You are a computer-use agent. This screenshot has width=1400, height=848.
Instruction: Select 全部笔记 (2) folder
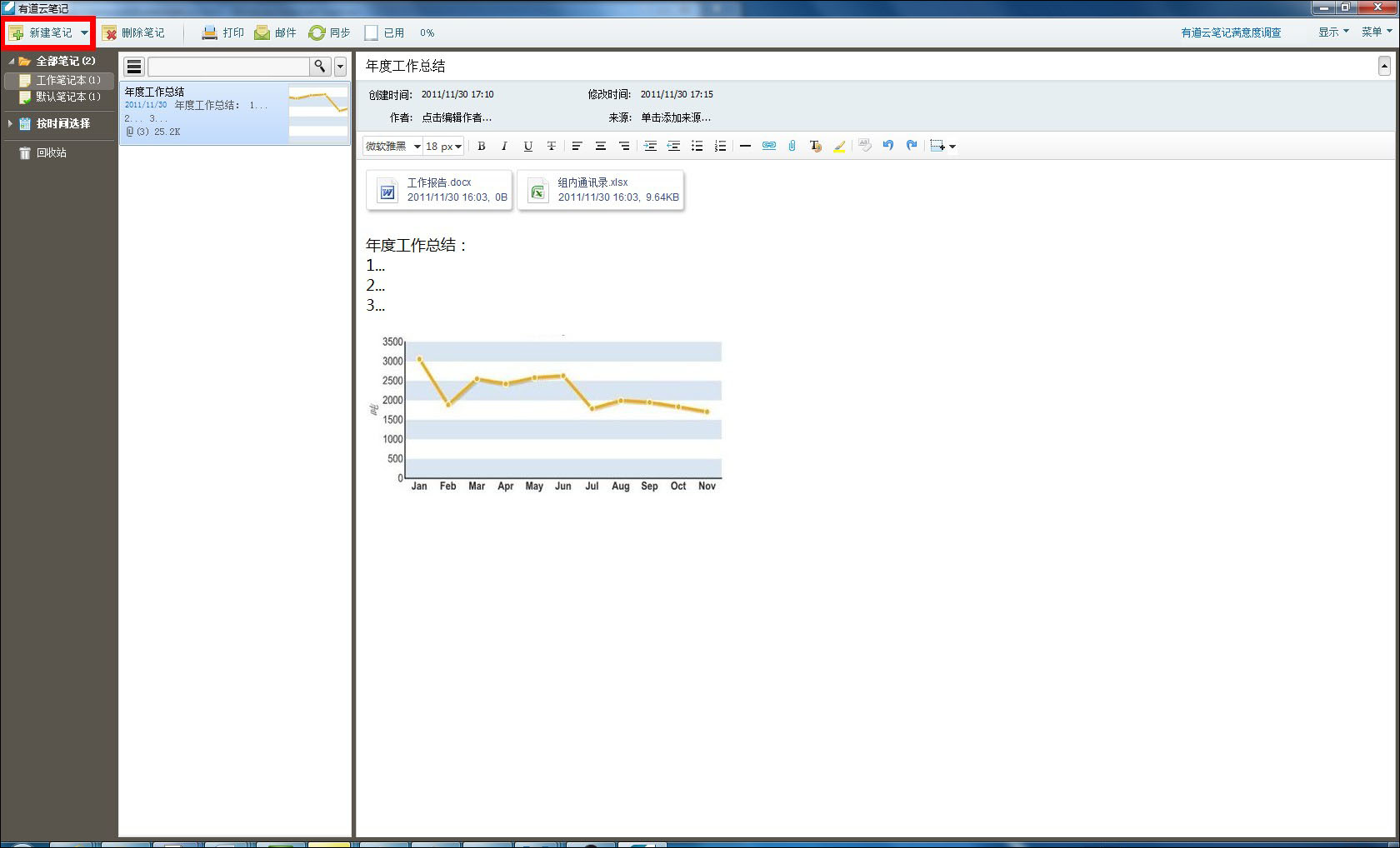coord(57,62)
